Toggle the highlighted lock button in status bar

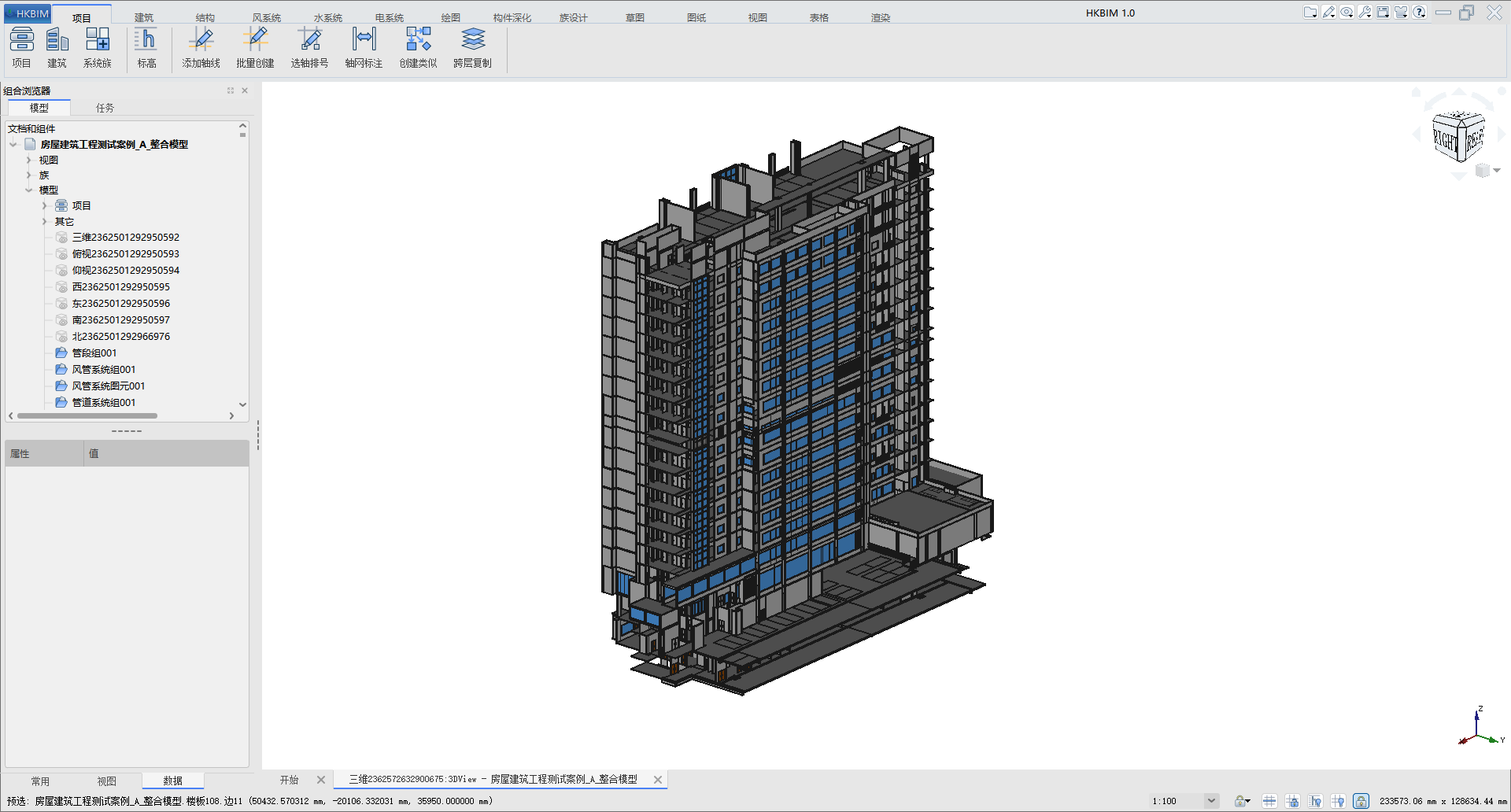[x=1361, y=801]
